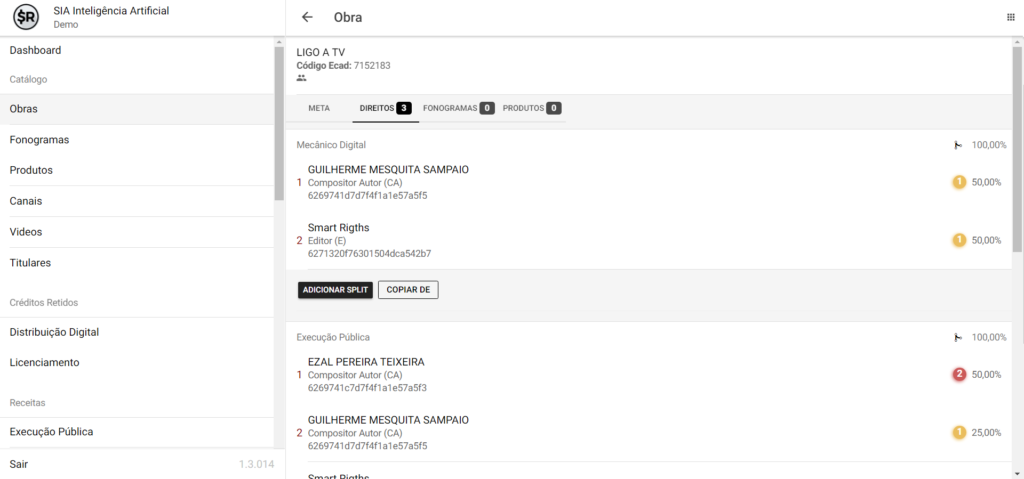Click the main content vertical scrollbar
Image resolution: width=1024 pixels, height=479 pixels.
1017,150
